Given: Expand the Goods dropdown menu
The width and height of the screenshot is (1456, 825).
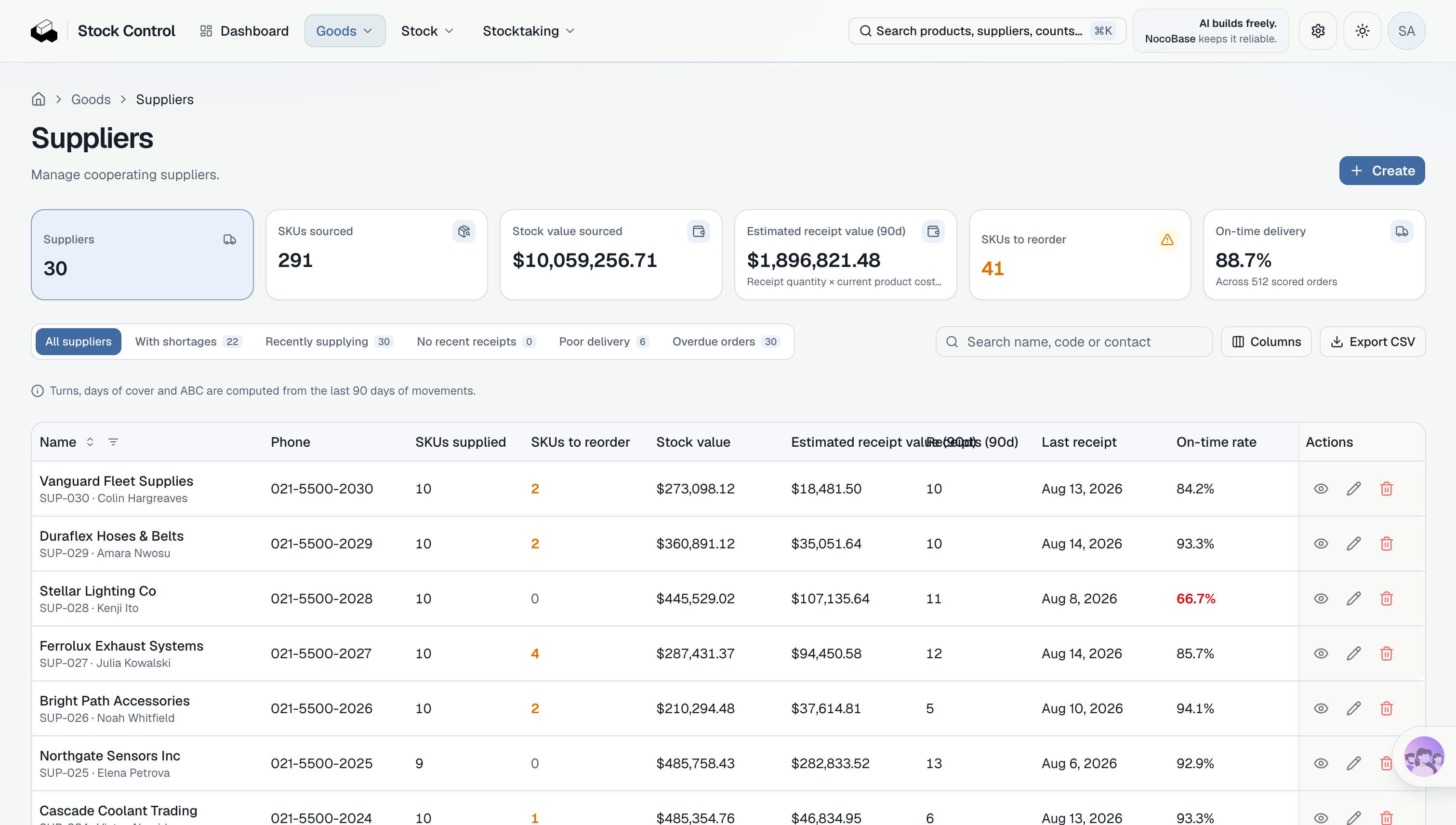Looking at the screenshot, I should [x=345, y=31].
